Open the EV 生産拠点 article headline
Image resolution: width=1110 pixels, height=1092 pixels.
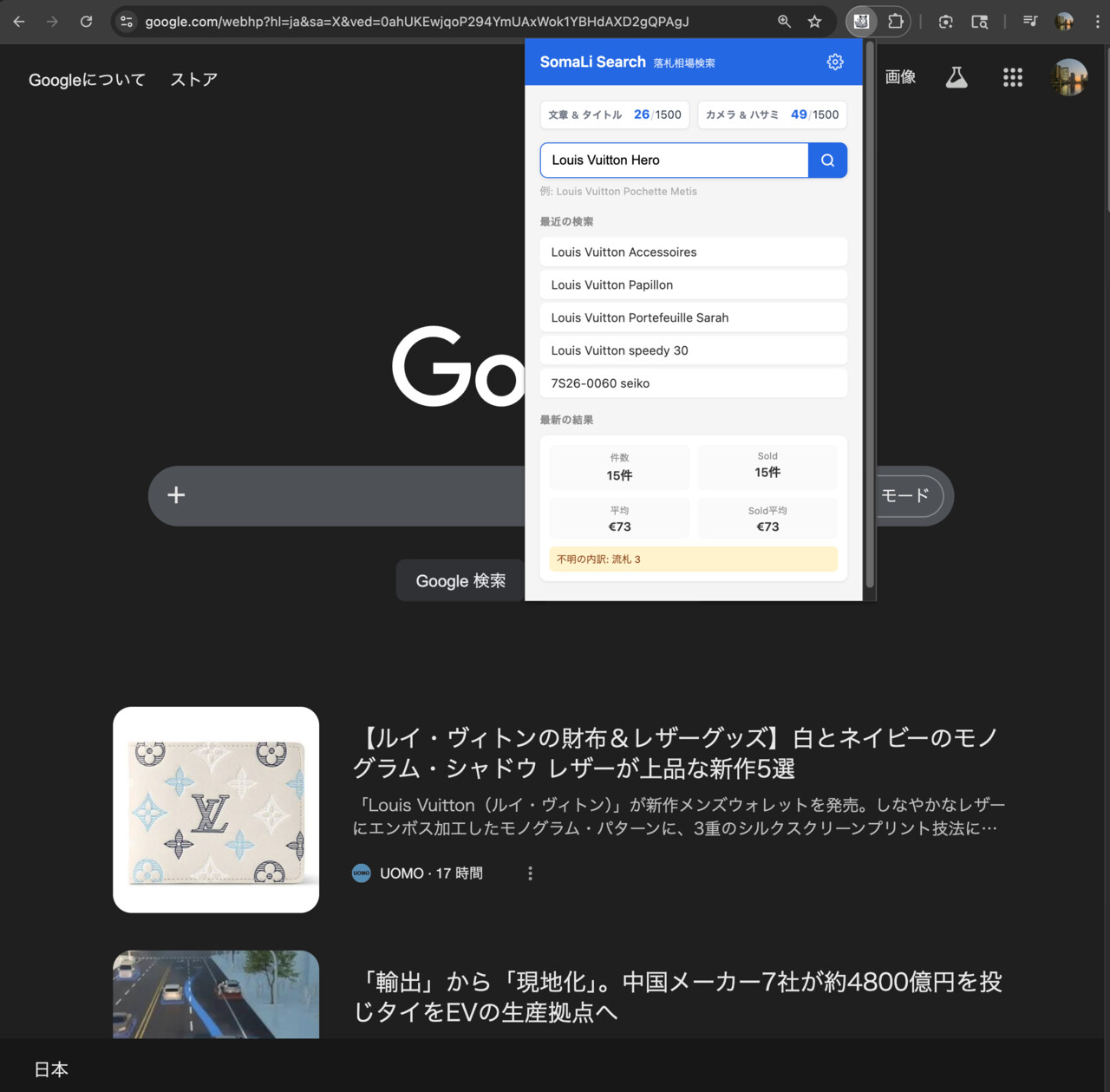tap(677, 997)
